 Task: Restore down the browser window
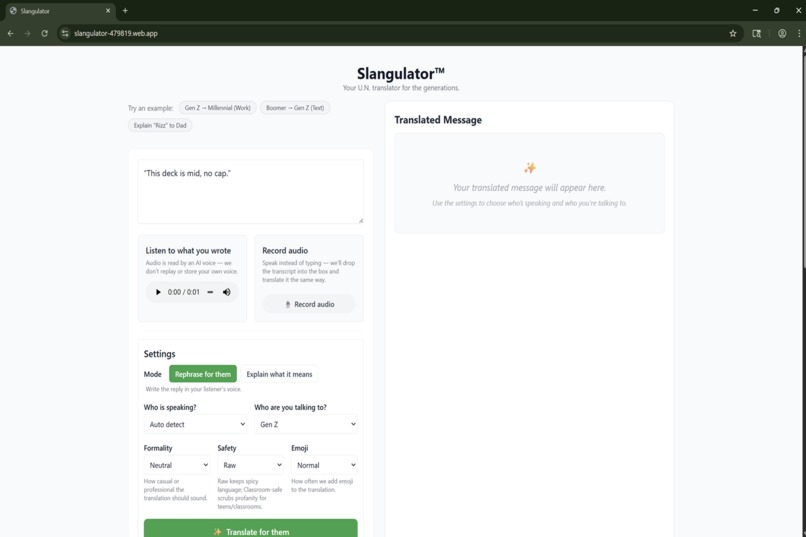777,10
